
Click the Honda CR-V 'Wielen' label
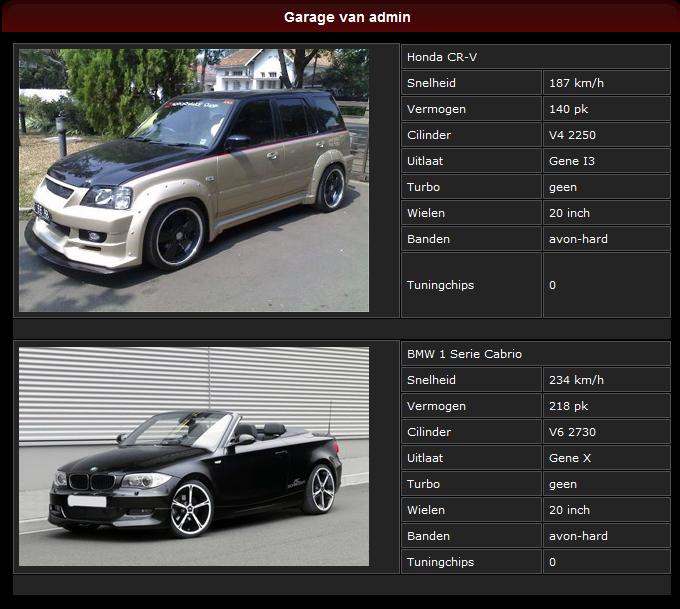[426, 213]
